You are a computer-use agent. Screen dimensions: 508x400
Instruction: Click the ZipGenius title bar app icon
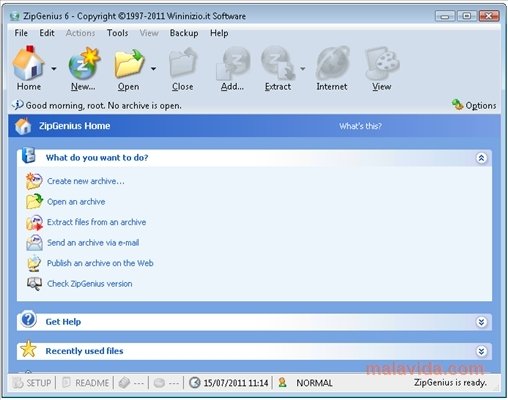click(x=14, y=16)
